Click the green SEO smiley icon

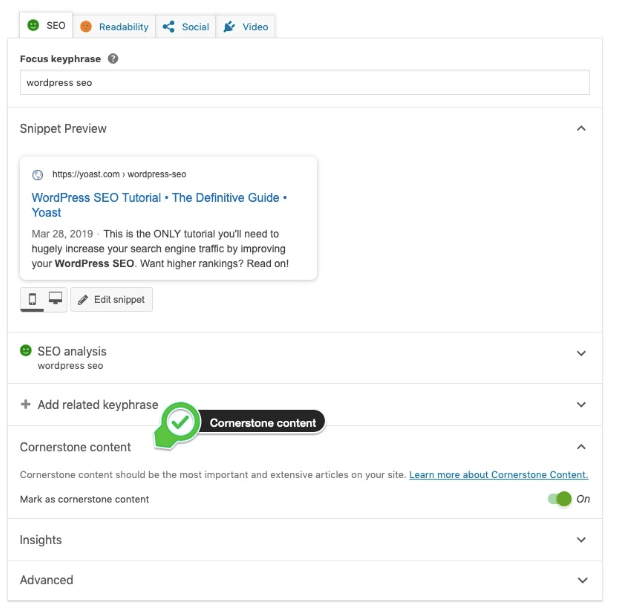coord(33,25)
